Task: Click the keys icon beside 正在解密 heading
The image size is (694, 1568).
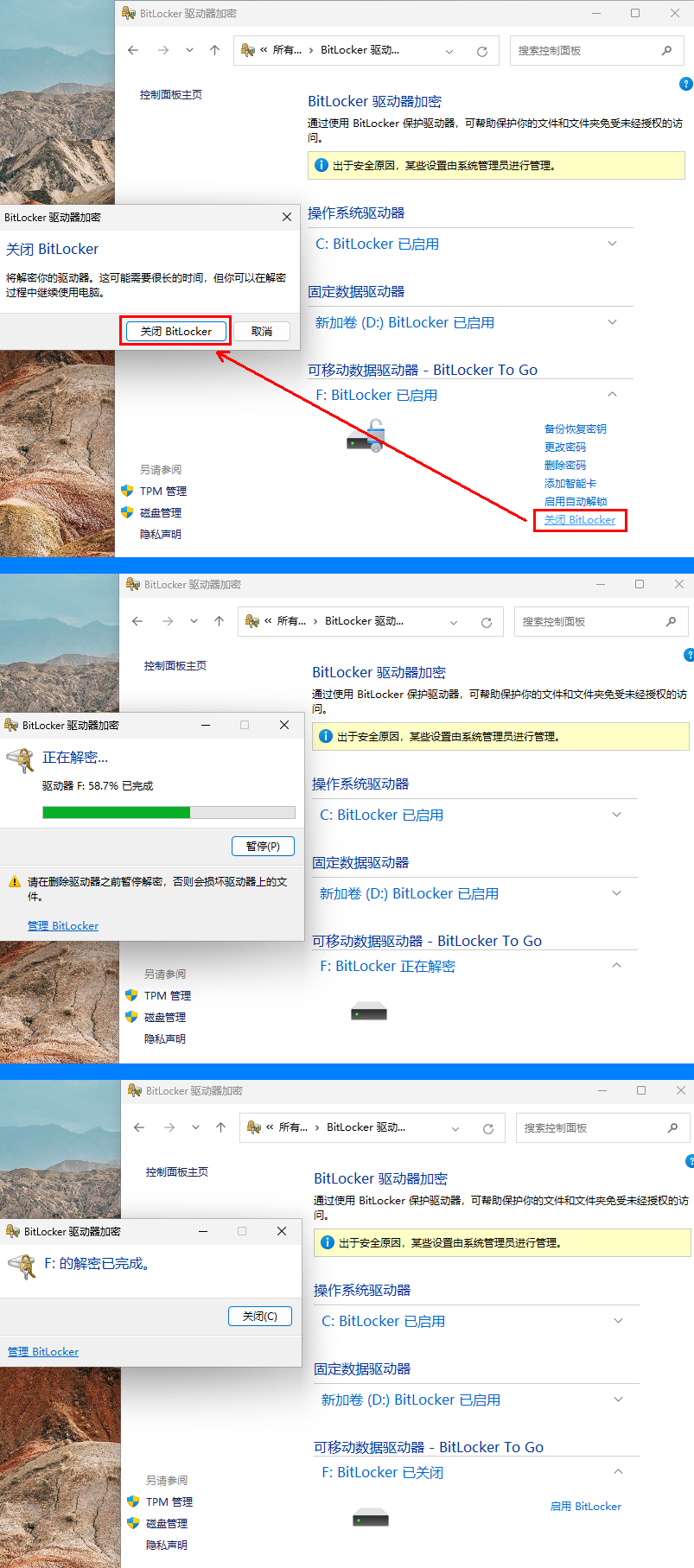Action: (20, 759)
